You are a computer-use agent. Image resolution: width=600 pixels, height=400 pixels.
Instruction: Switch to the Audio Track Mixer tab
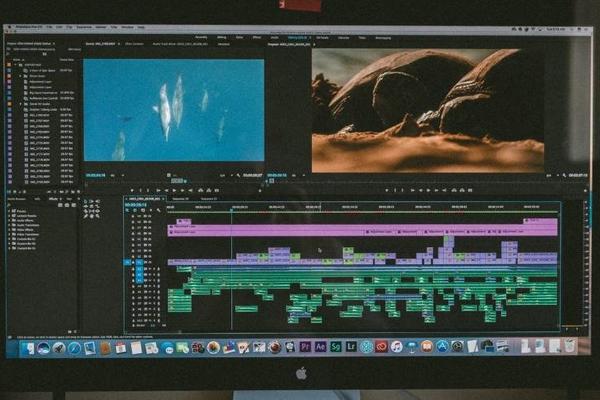(180, 44)
